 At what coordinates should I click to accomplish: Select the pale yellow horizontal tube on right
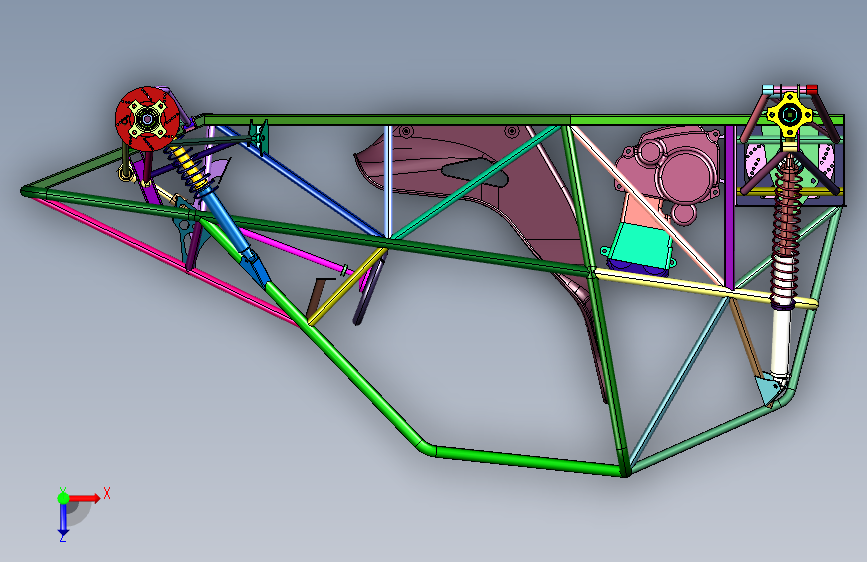click(x=705, y=288)
